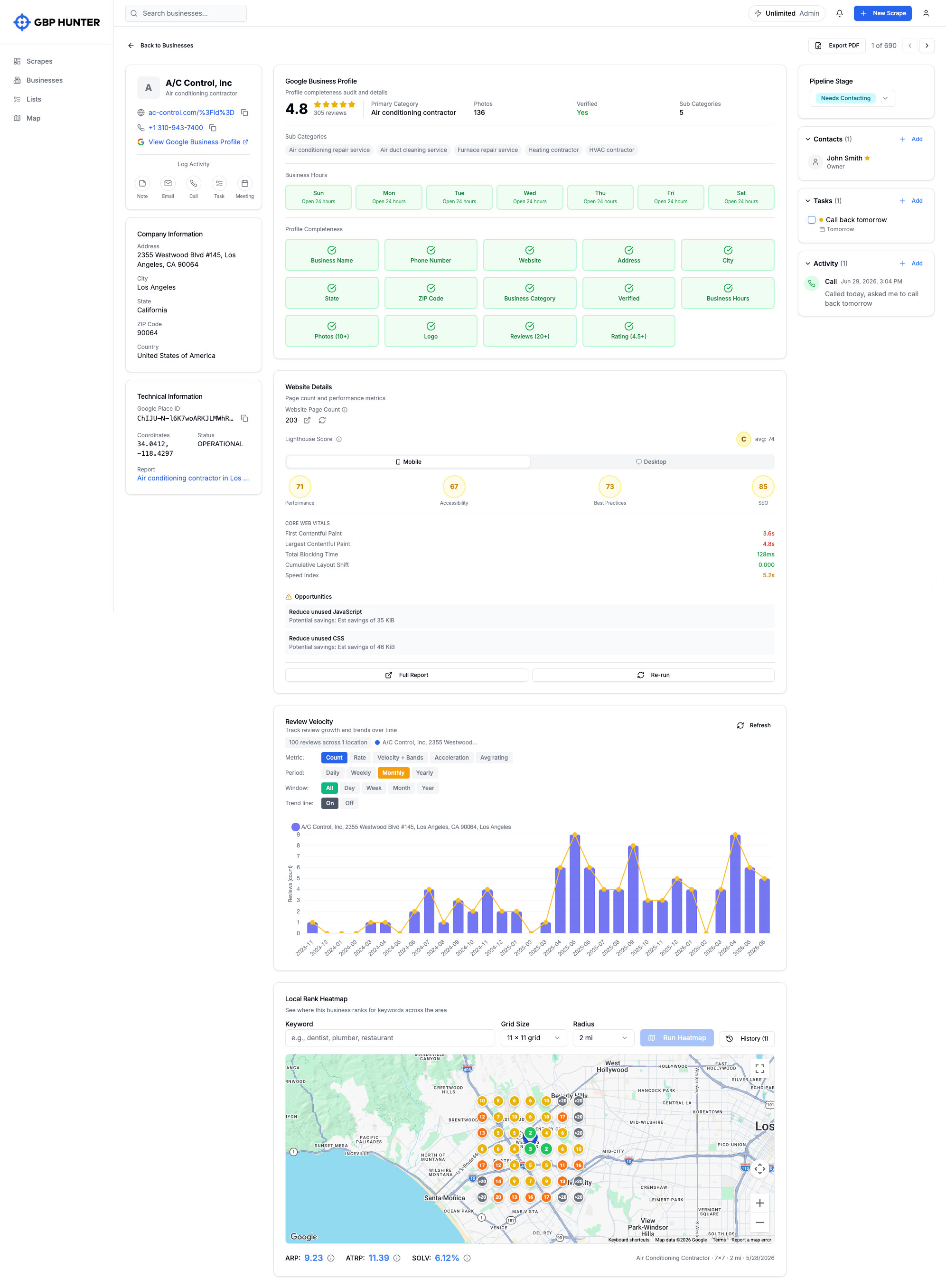Set window to All
Image resolution: width=946 pixels, height=1288 pixels.
329,788
